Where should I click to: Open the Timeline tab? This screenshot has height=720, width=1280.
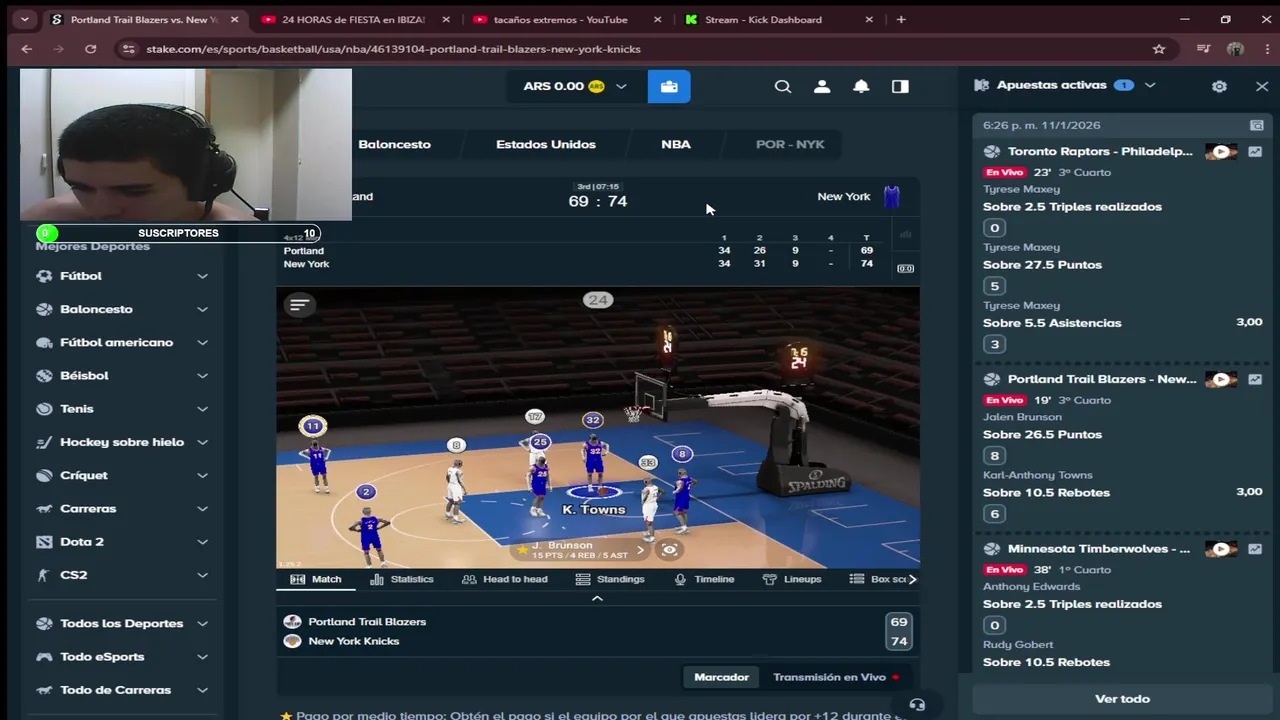tap(704, 579)
